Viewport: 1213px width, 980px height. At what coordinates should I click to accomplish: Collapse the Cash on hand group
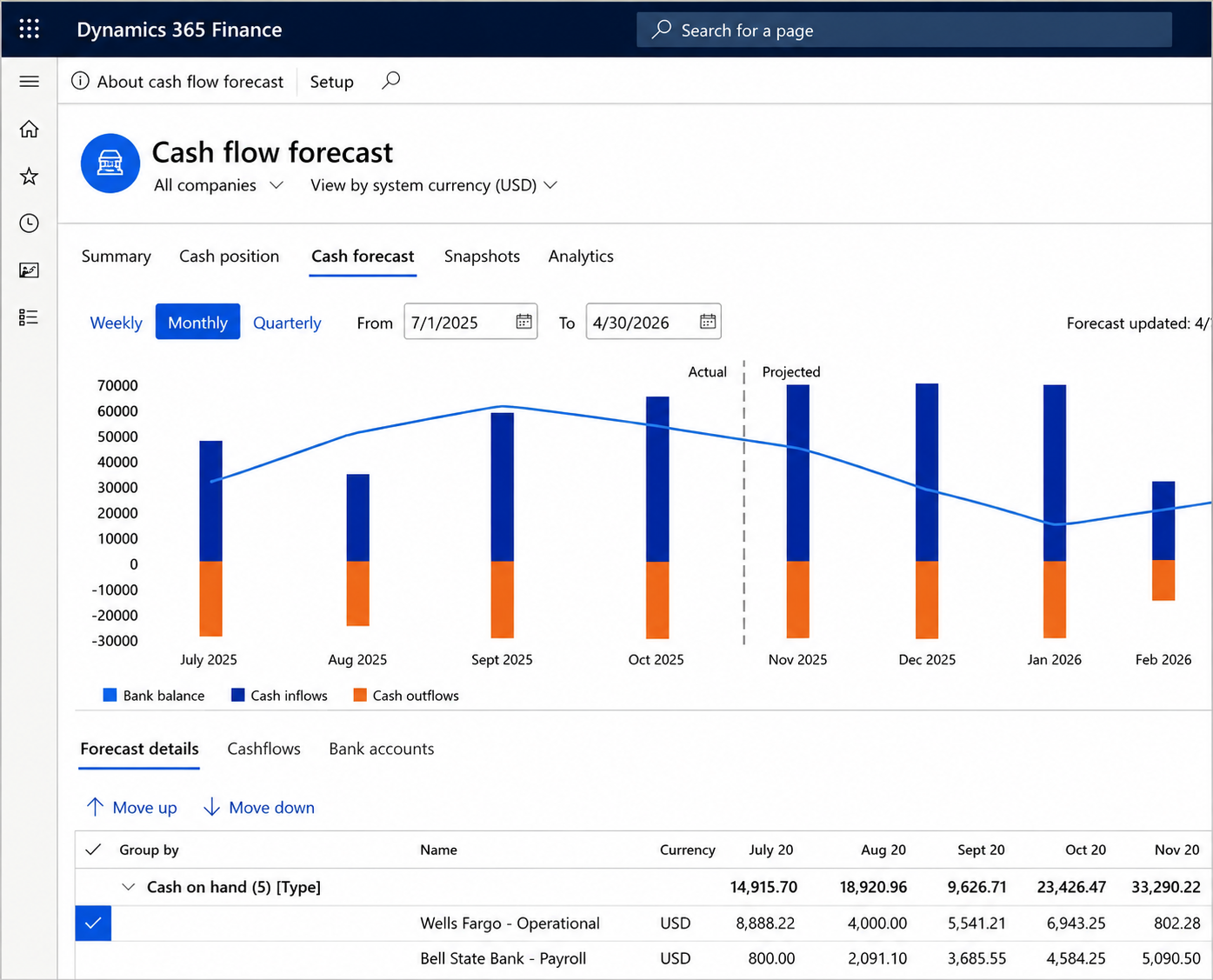(x=129, y=887)
